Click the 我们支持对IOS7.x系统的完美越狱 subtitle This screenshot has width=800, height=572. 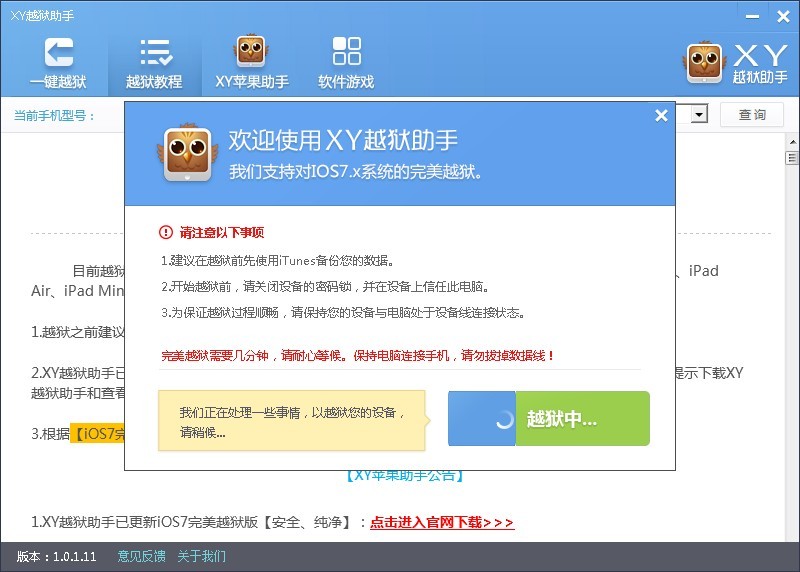(355, 172)
